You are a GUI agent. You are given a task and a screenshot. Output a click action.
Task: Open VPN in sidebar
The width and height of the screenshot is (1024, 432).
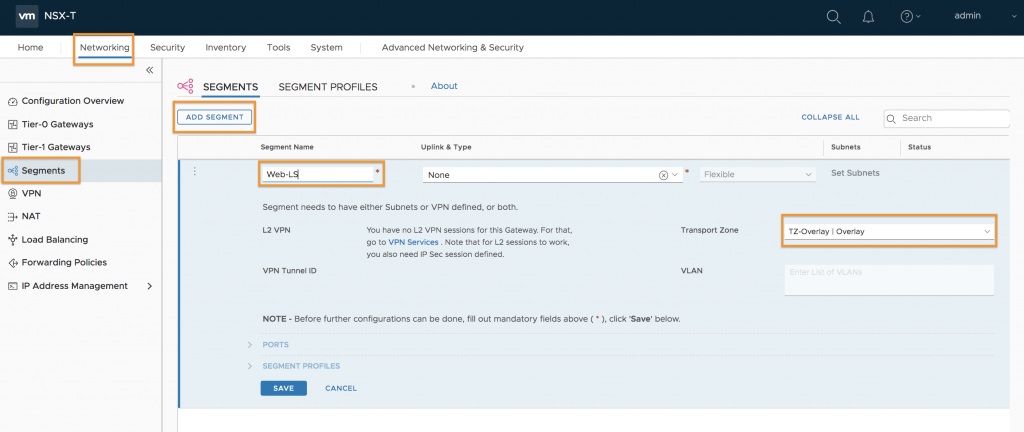[x=31, y=193]
